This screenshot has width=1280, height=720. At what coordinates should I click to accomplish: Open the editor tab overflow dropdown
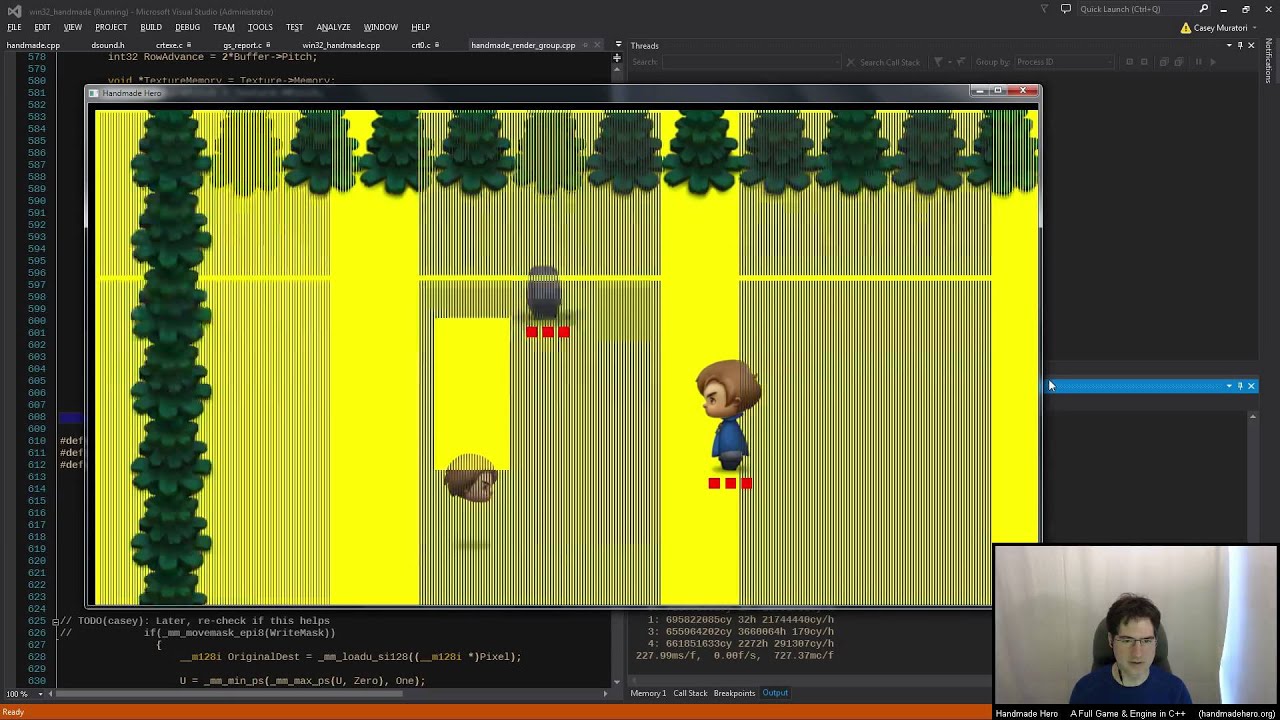coord(618,45)
